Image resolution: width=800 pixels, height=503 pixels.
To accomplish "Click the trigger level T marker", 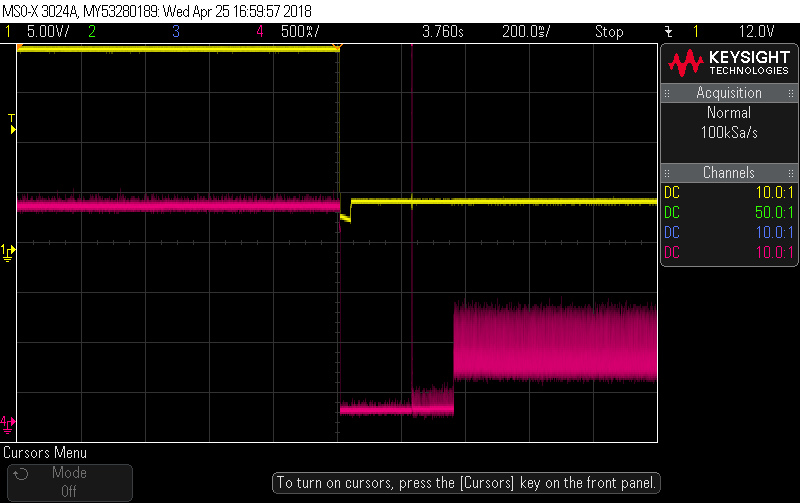I will (x=12, y=124).
